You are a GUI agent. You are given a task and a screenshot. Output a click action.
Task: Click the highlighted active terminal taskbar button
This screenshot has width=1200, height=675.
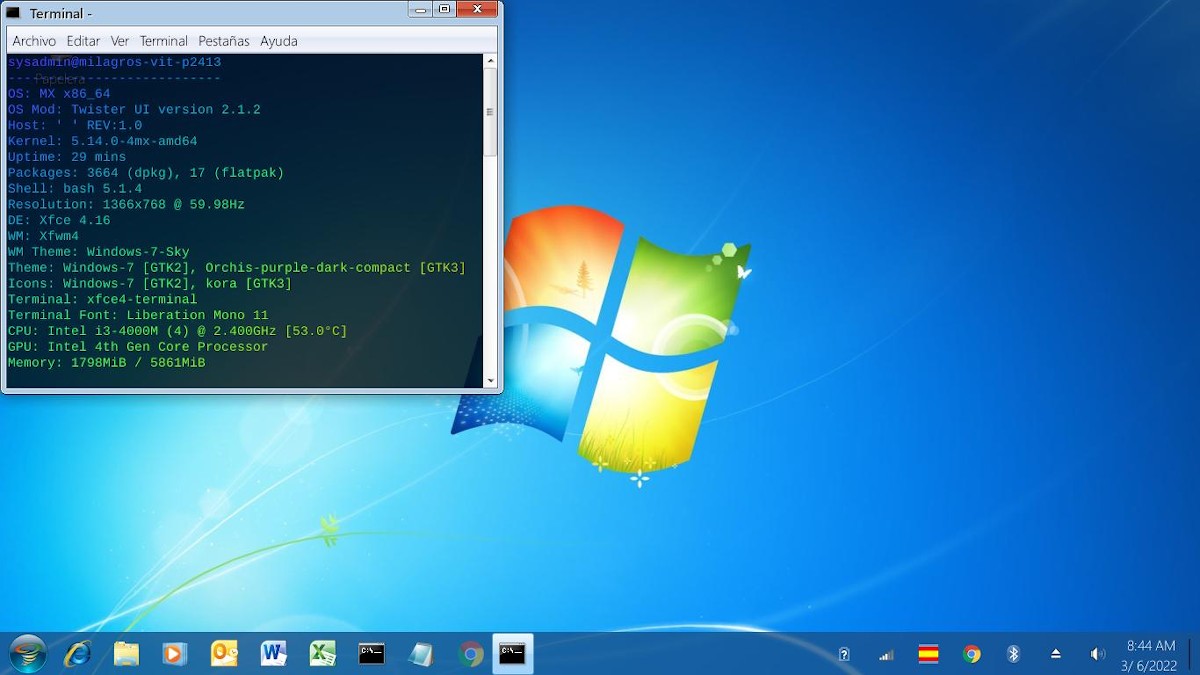(x=513, y=654)
